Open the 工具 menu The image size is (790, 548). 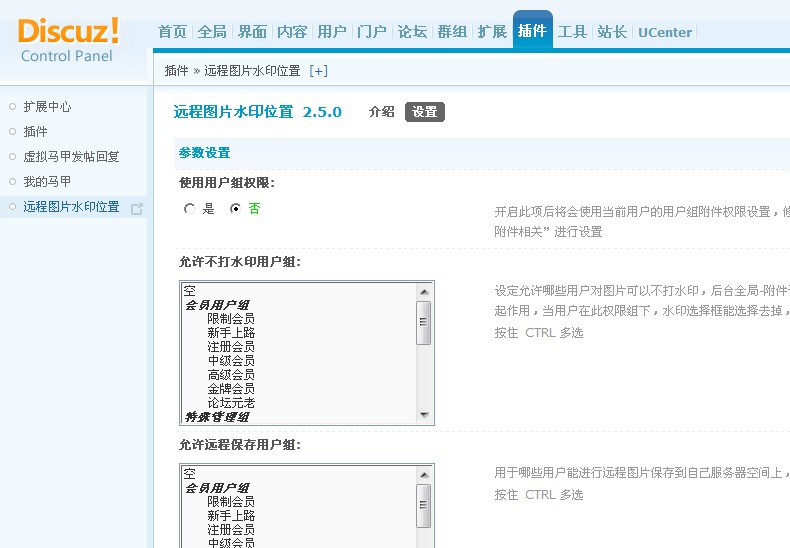(572, 32)
